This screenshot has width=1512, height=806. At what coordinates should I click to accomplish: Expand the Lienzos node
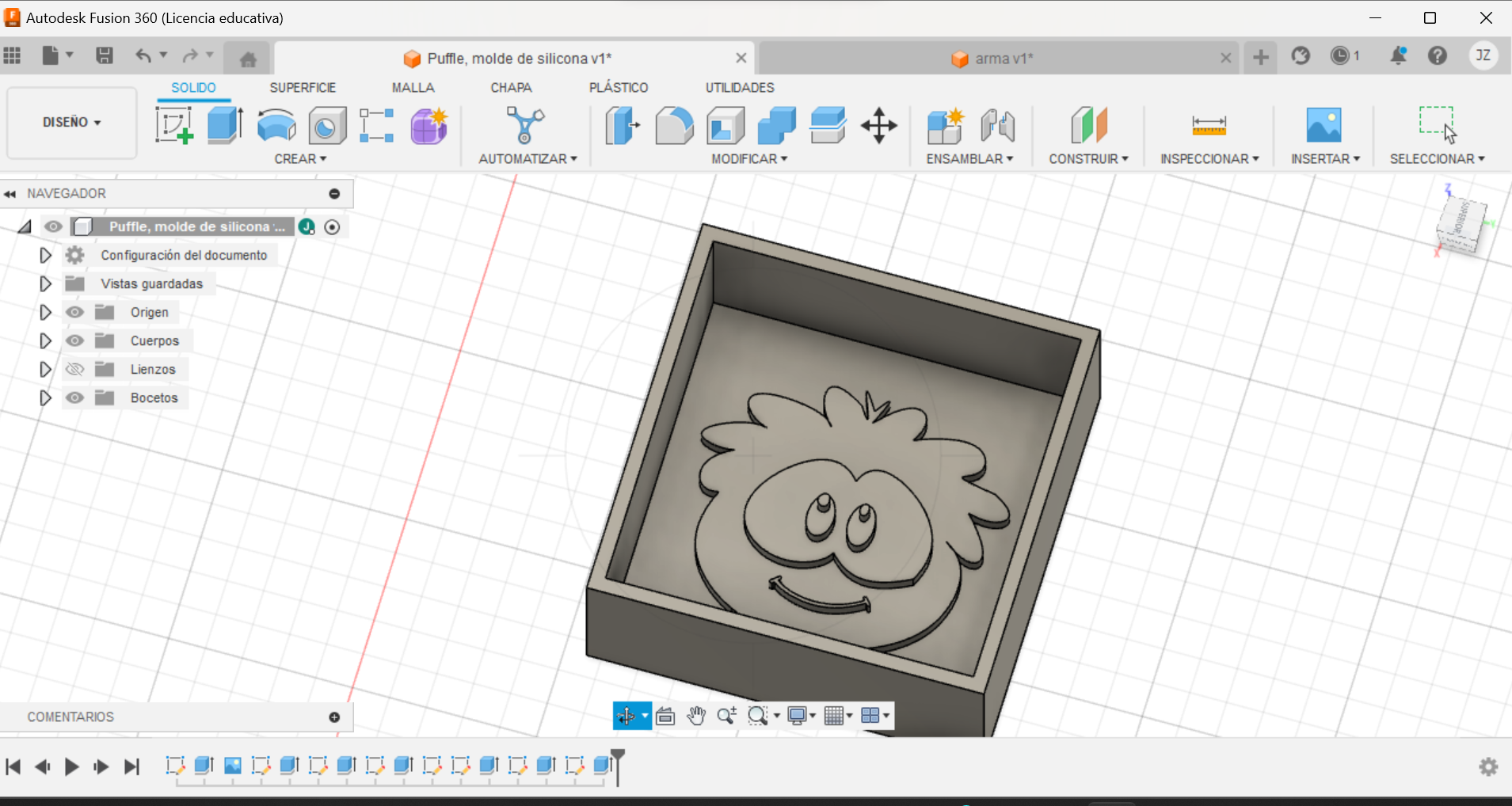(45, 369)
